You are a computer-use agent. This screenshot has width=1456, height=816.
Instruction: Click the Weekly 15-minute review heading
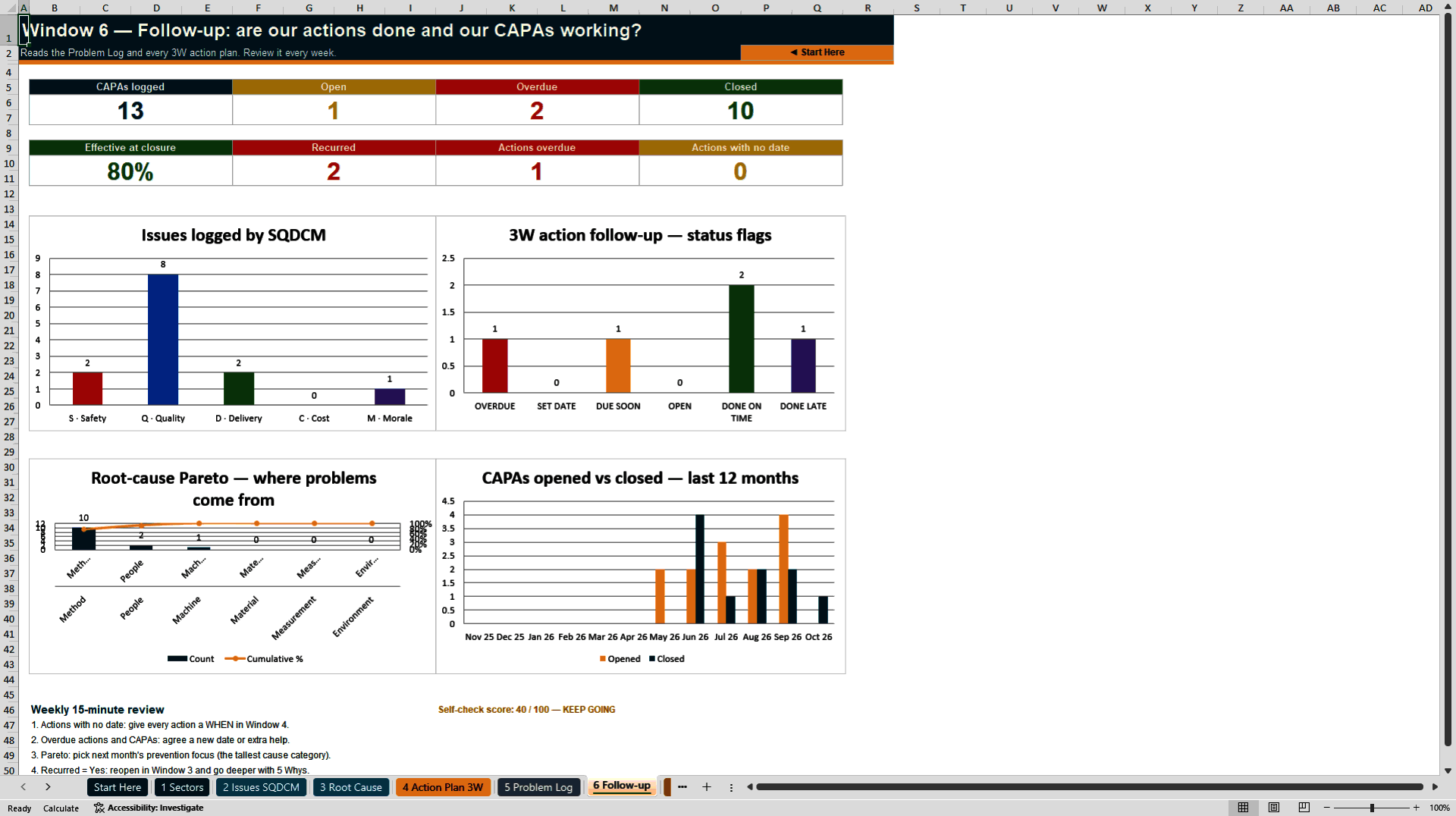coord(97,710)
